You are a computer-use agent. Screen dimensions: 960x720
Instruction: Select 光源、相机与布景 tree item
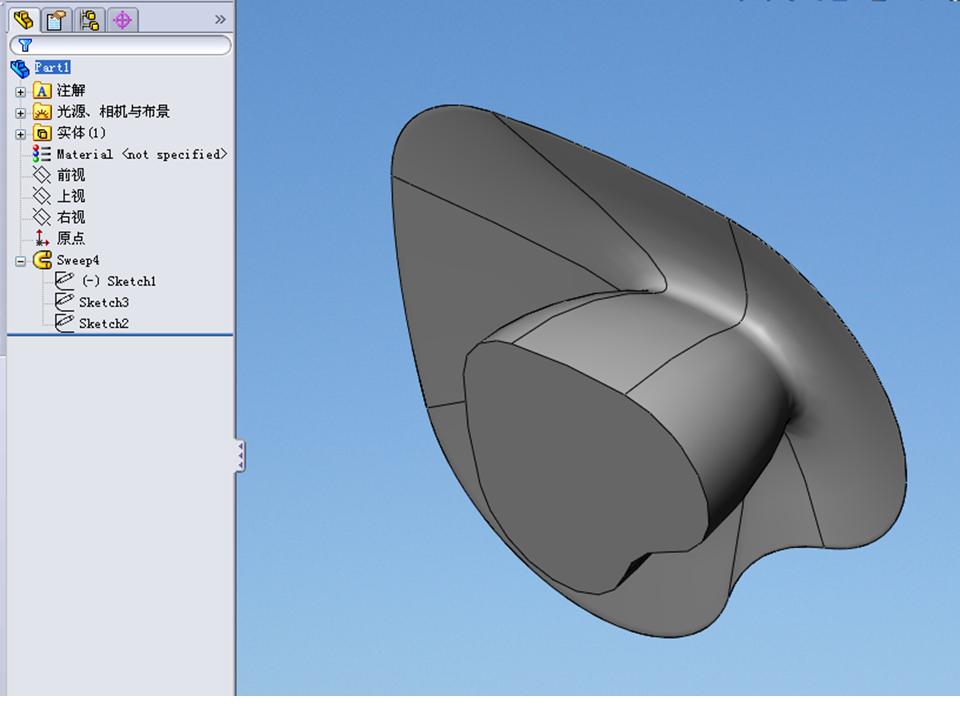pyautogui.click(x=113, y=111)
